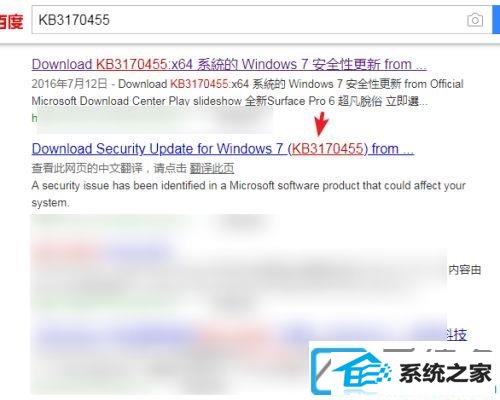Follow the 翻译此页 translate link

pos(212,168)
